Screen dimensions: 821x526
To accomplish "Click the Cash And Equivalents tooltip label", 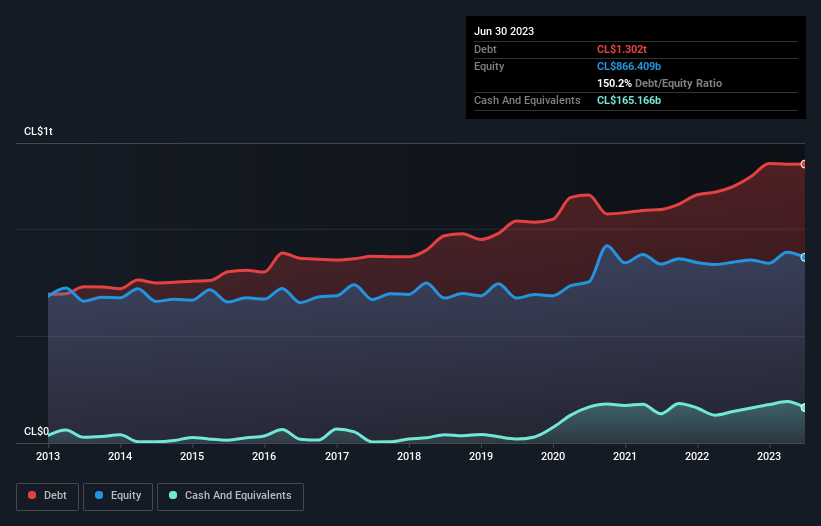I will [527, 100].
